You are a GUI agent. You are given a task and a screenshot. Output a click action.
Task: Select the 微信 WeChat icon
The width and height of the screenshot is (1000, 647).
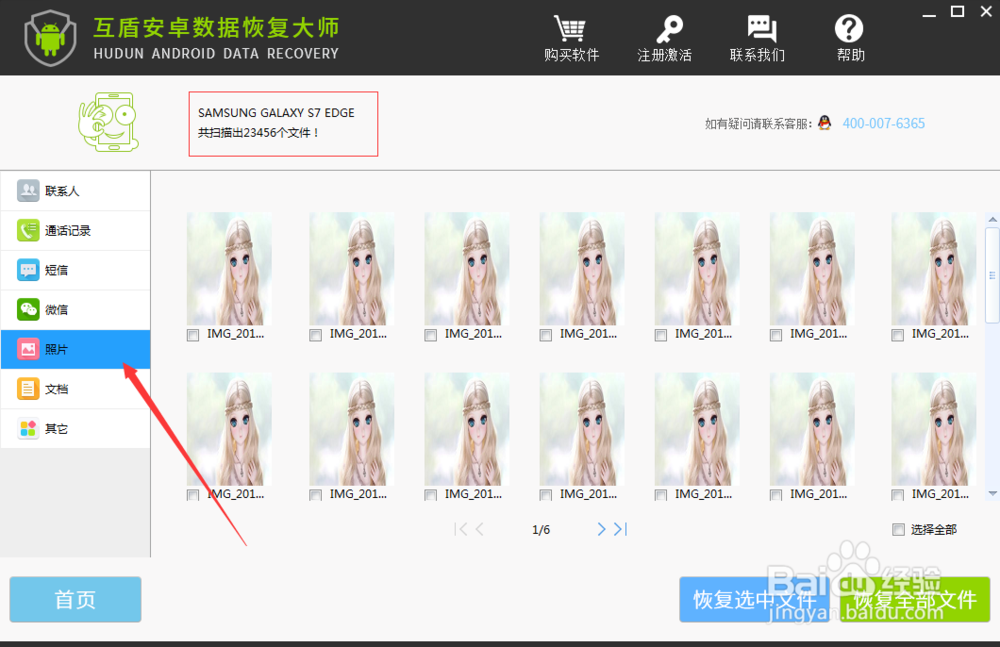click(x=28, y=309)
